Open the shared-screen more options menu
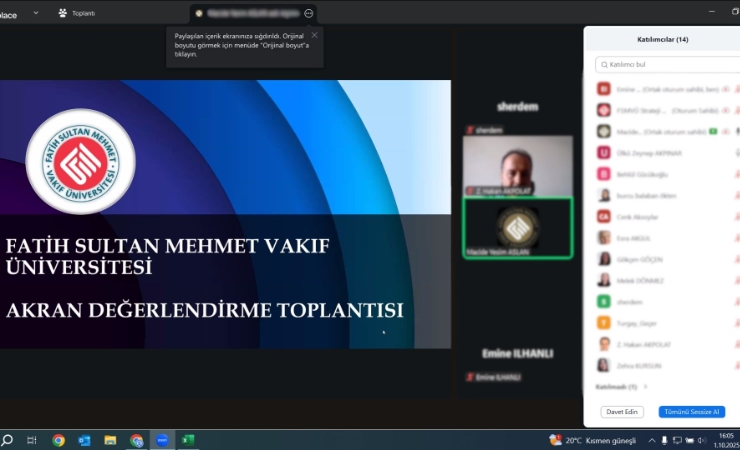The width and height of the screenshot is (740, 450). click(x=309, y=13)
